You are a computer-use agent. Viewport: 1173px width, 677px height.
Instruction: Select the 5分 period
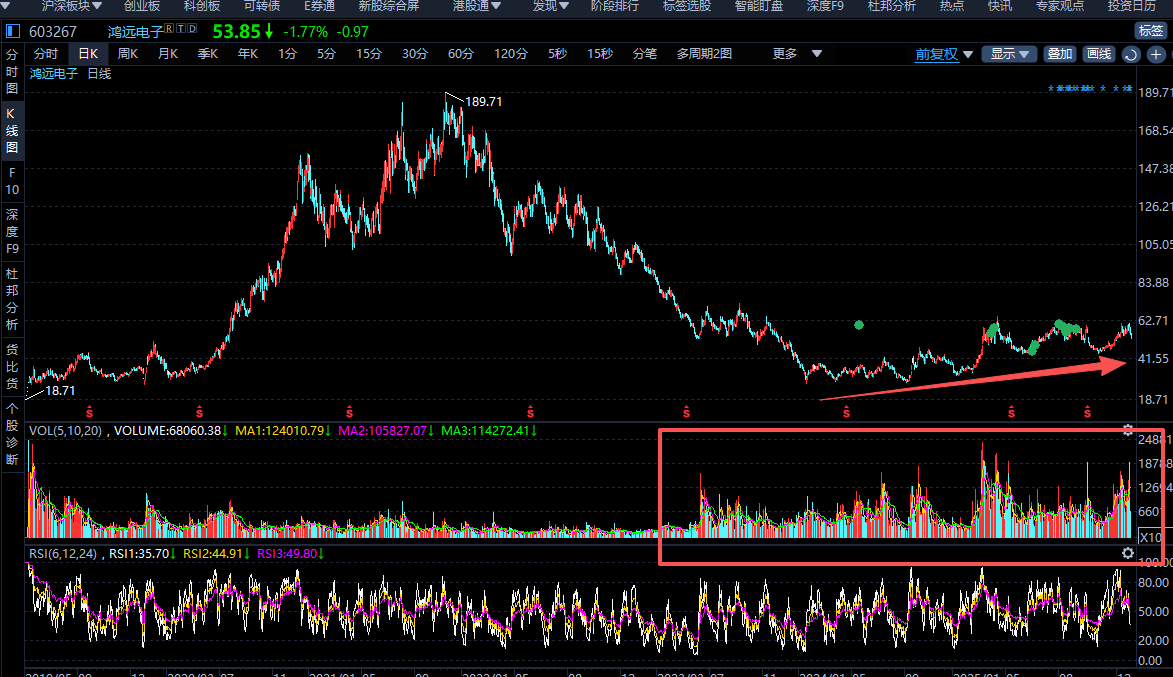point(326,54)
